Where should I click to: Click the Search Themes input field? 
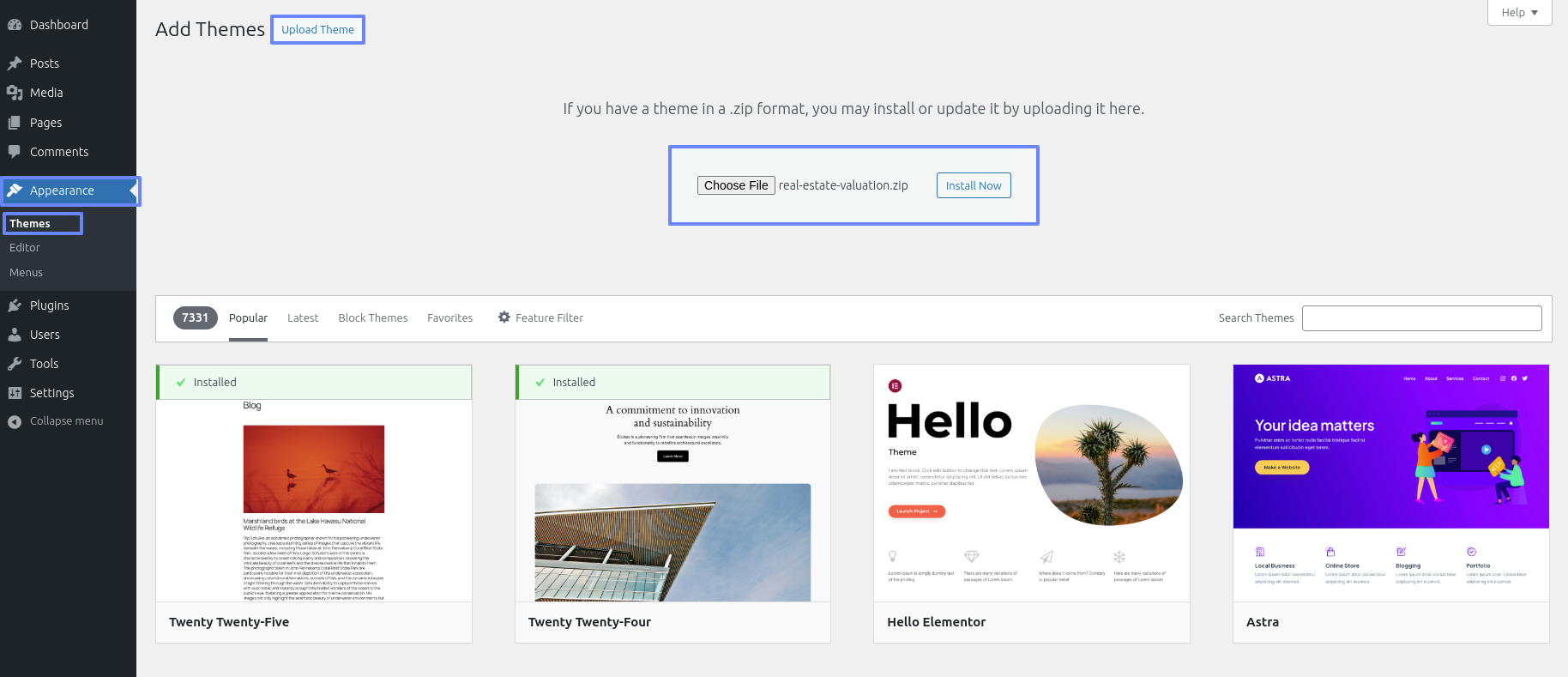[1422, 318]
